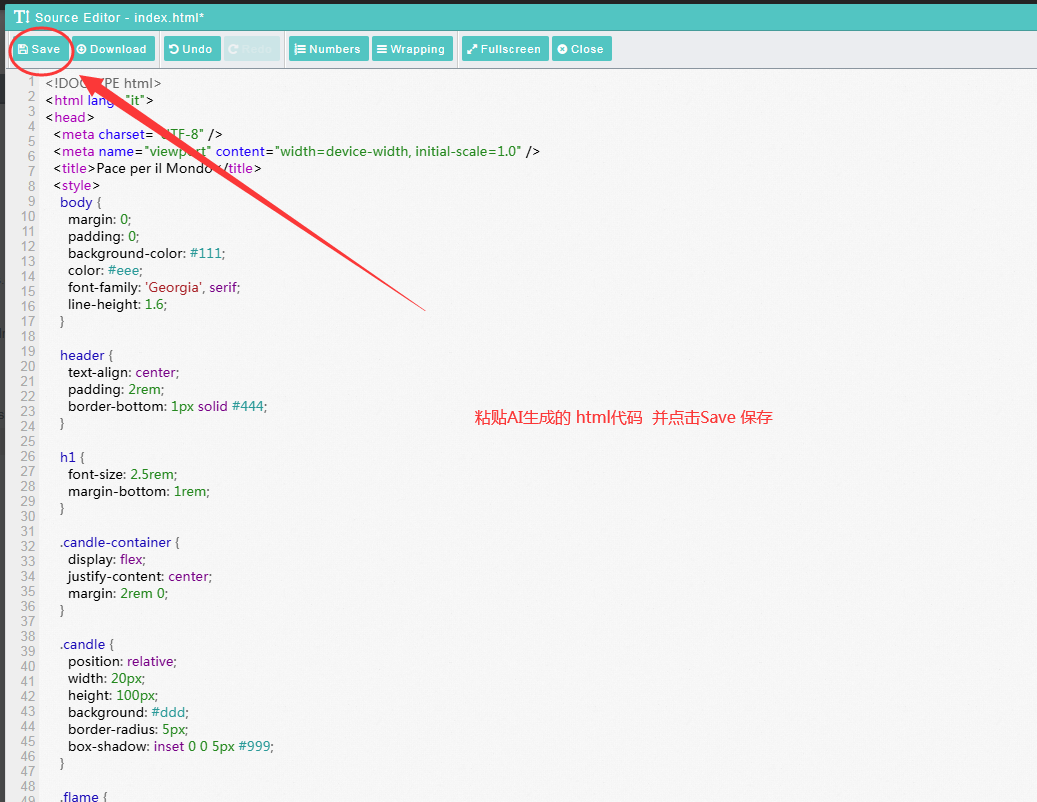Undo the last edit
This screenshot has height=802, width=1037.
tap(190, 49)
